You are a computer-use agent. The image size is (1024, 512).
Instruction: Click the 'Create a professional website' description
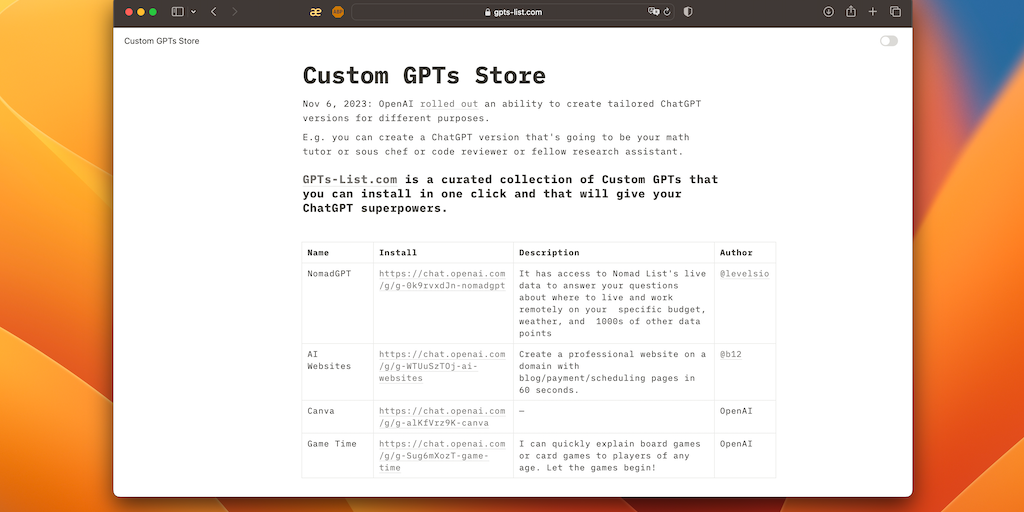613,372
